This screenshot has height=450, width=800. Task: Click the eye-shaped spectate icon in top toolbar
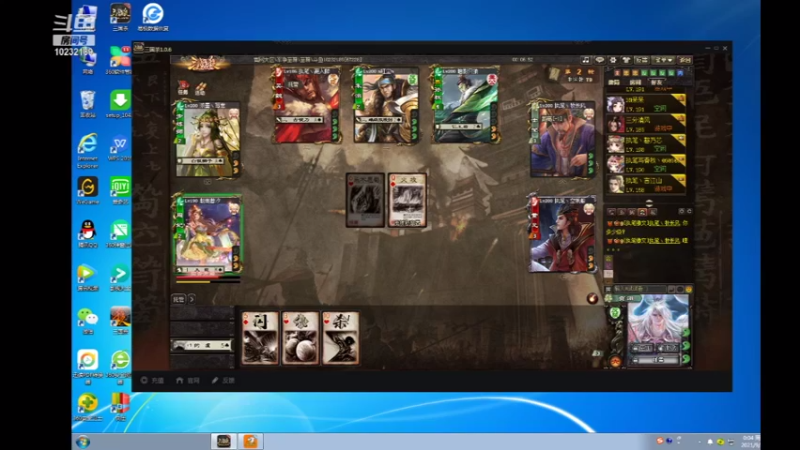tap(599, 60)
